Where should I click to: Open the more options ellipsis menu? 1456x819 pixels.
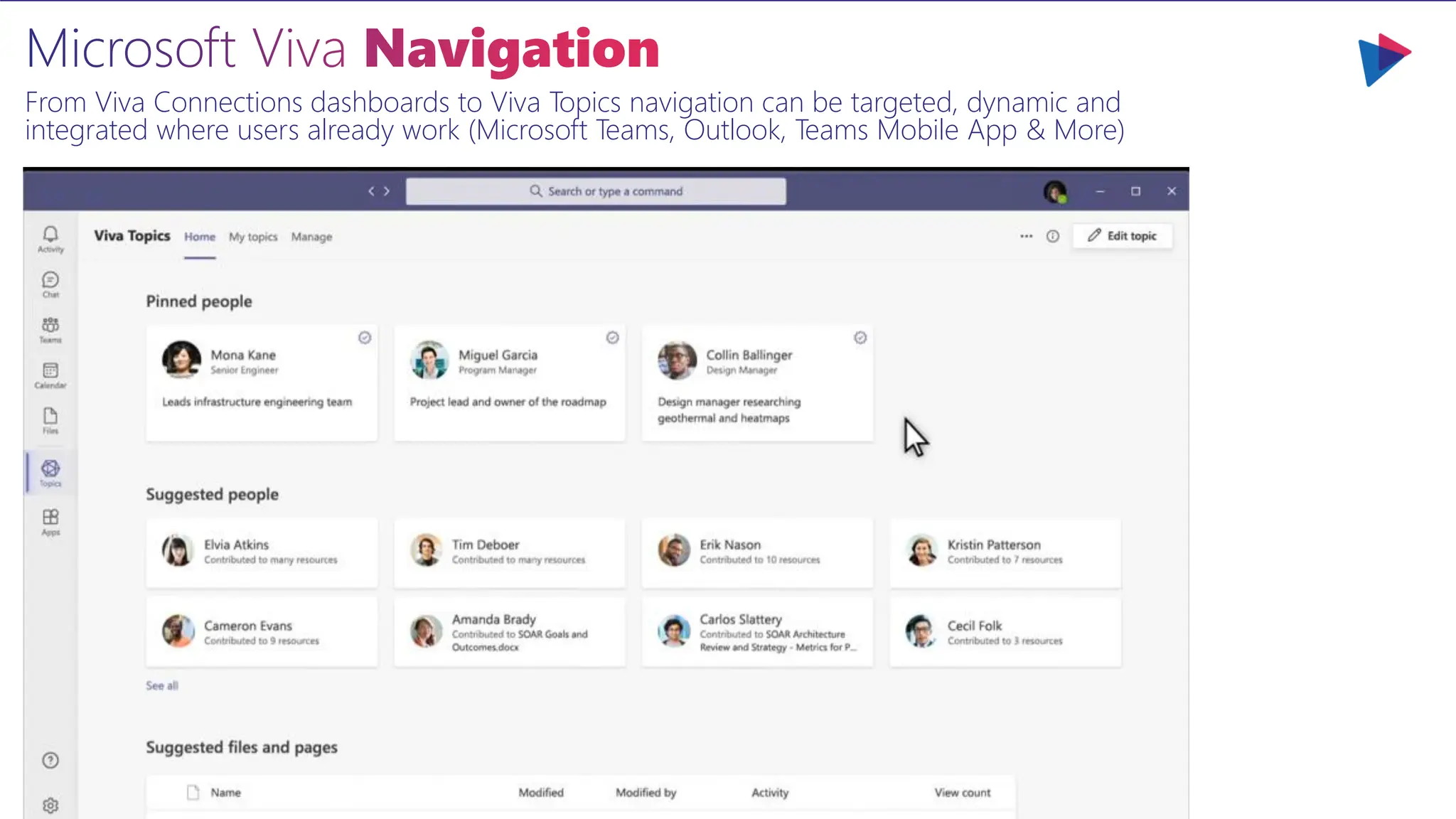tap(1026, 236)
